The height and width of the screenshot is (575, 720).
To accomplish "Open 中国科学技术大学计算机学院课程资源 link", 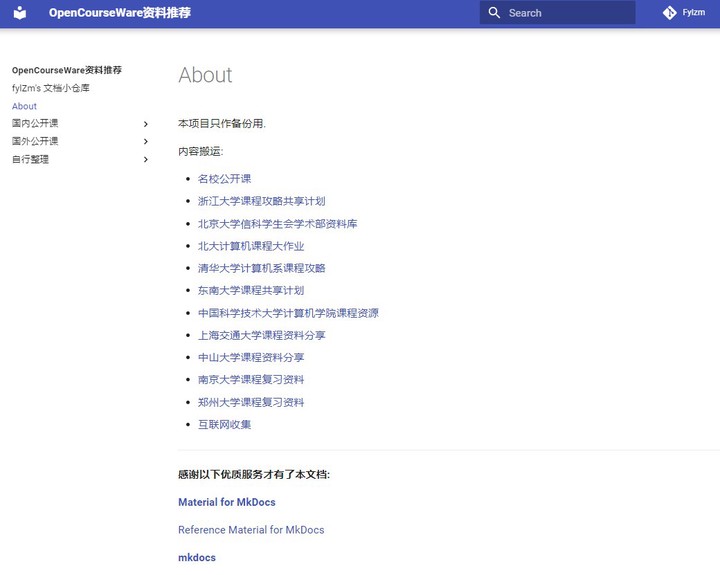I will point(288,313).
